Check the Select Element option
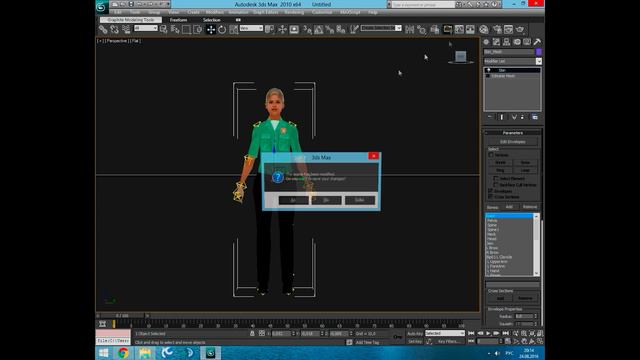 (496, 178)
